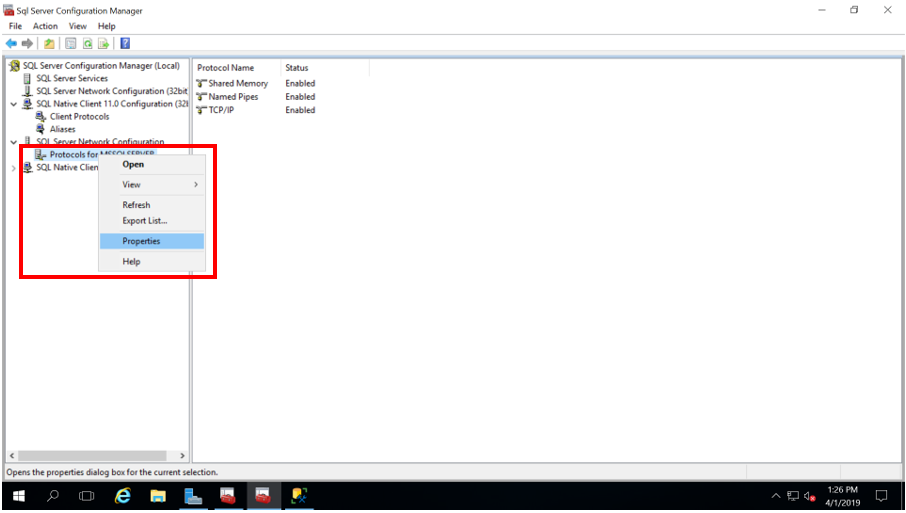906x513 pixels.
Task: Click the Export List toolbar icon
Action: pyautogui.click(x=103, y=43)
